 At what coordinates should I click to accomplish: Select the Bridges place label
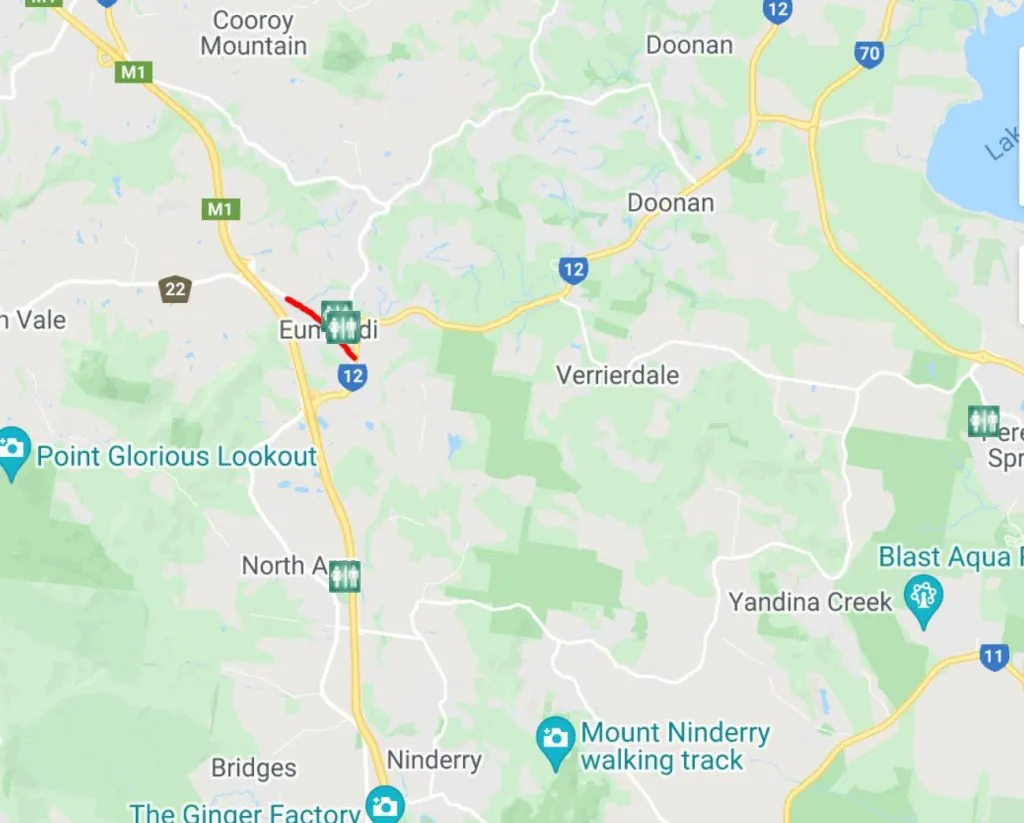point(253,769)
